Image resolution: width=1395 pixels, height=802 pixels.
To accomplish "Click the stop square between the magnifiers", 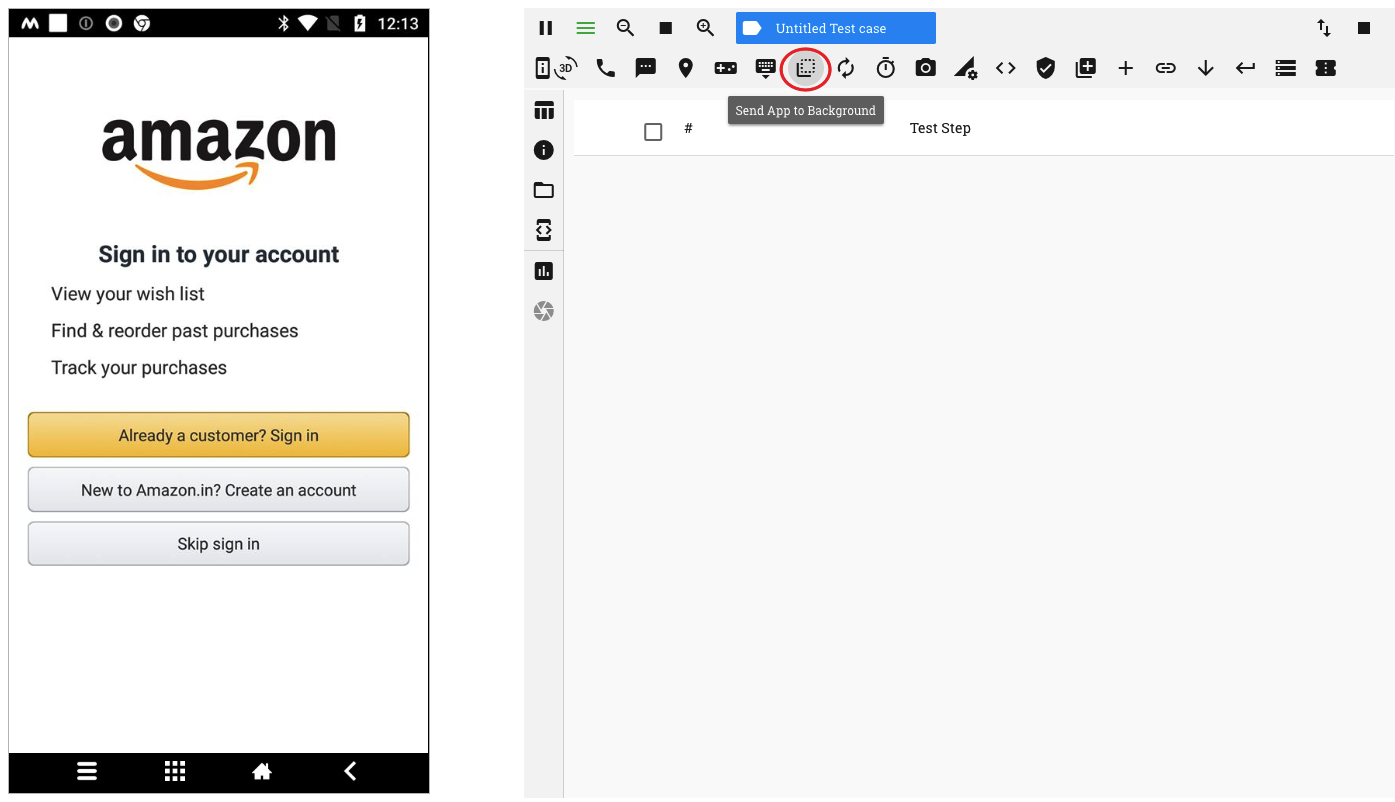I will click(x=665, y=28).
